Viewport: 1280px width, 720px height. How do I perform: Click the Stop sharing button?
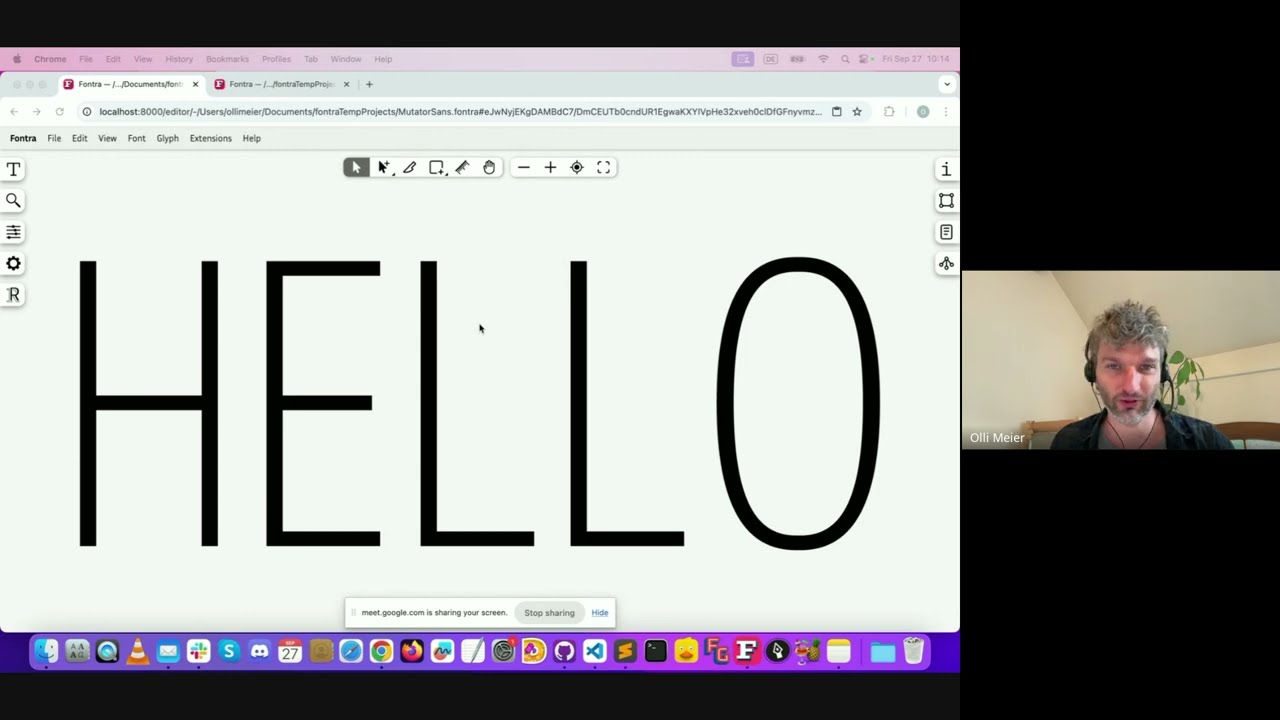pos(549,613)
